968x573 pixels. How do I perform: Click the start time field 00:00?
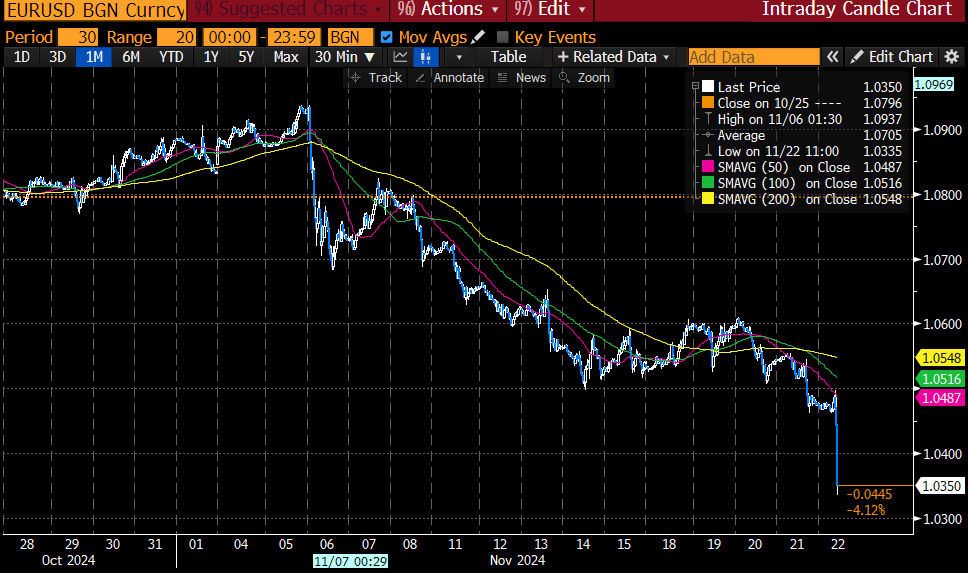pyautogui.click(x=230, y=37)
